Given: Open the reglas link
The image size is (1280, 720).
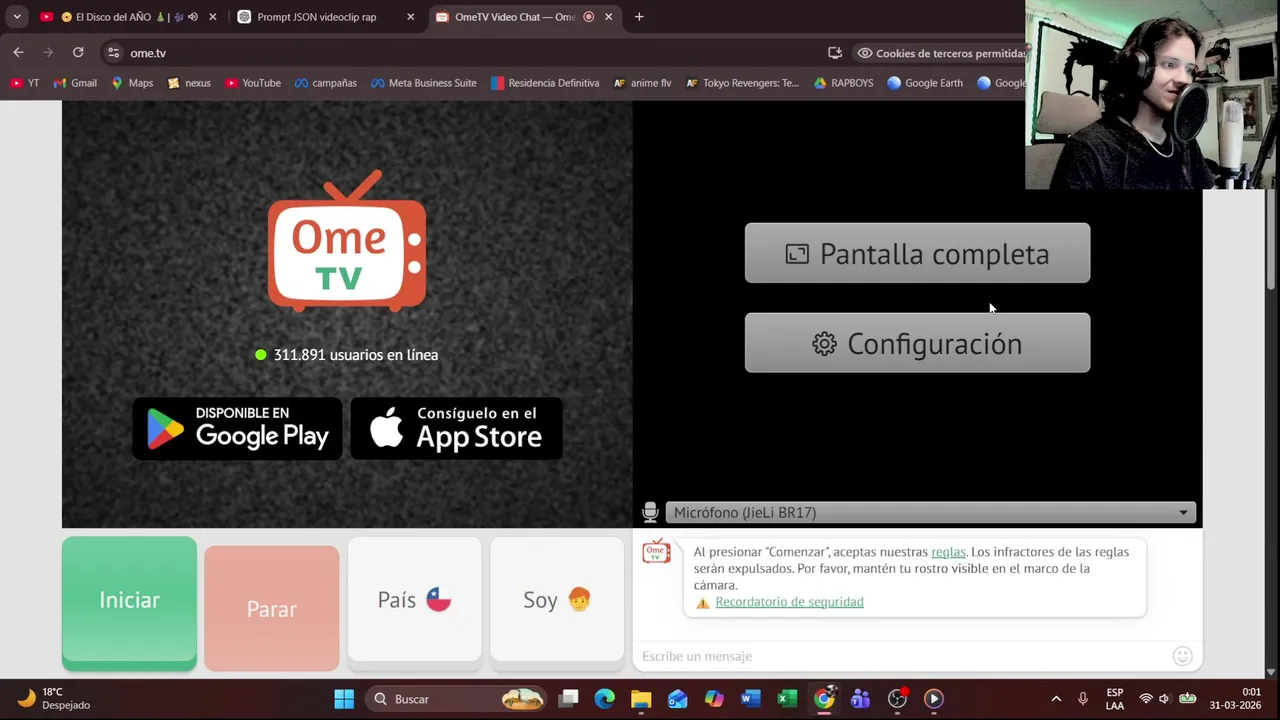Looking at the screenshot, I should click(948, 552).
